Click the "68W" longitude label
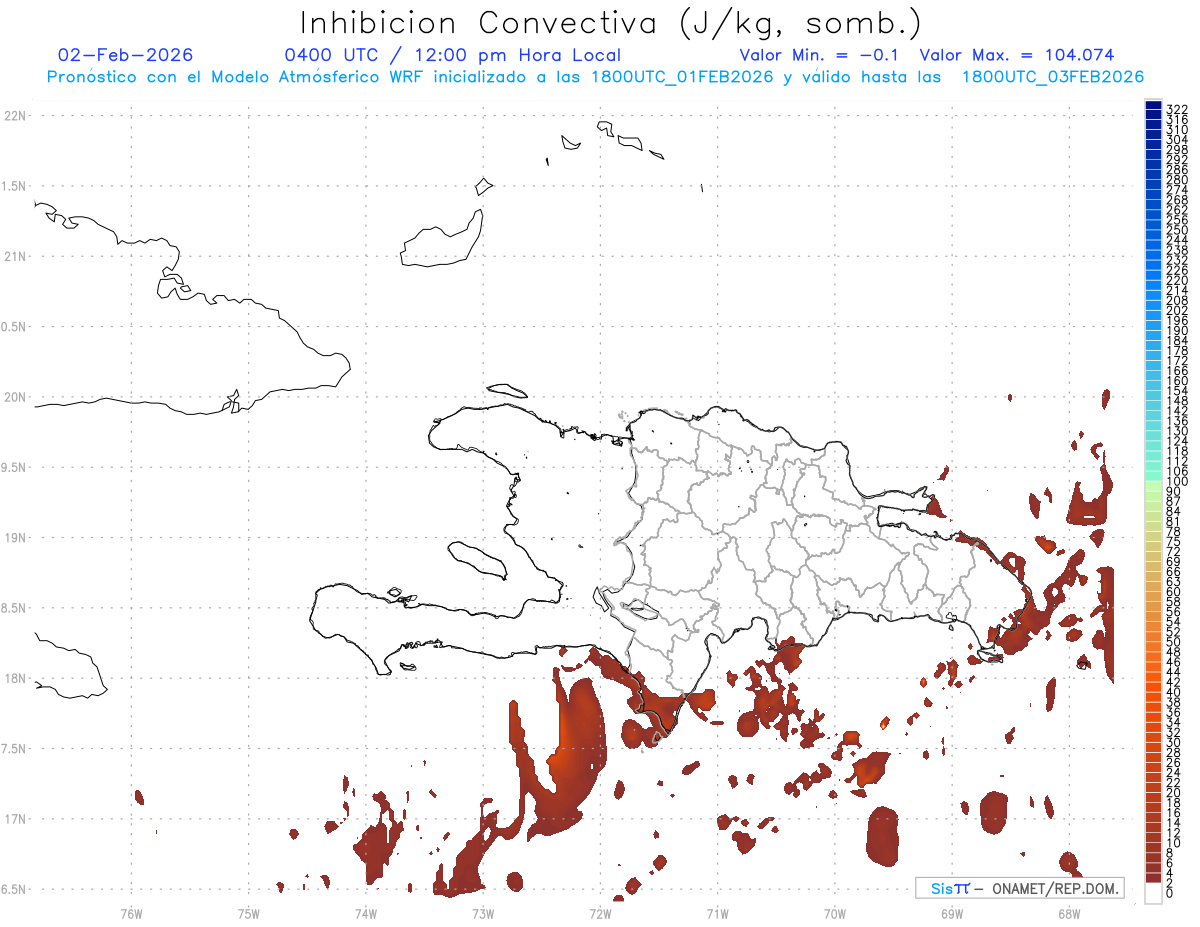Viewport: 1200px width, 927px height. (1068, 913)
